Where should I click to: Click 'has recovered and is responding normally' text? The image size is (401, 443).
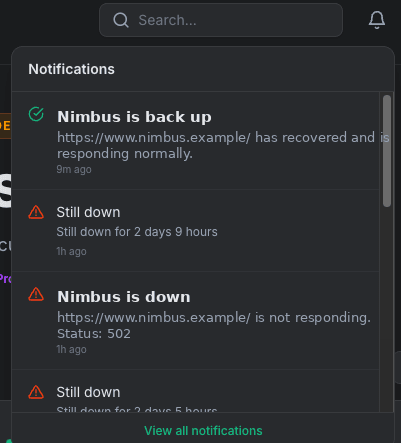pyautogui.click(x=223, y=145)
